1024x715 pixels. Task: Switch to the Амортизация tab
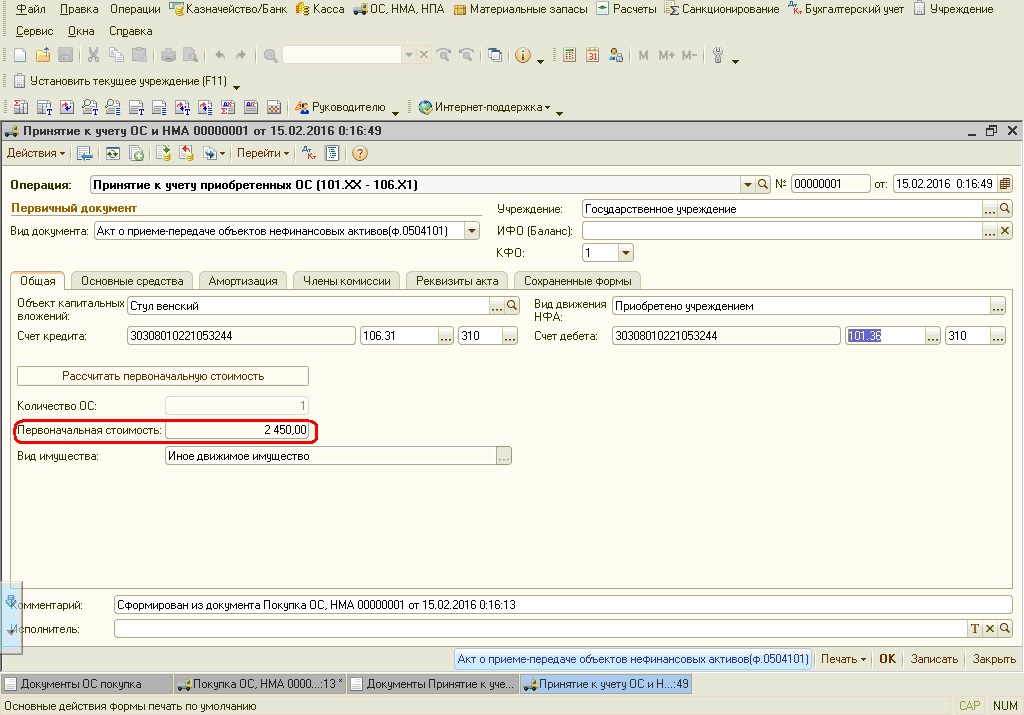243,281
